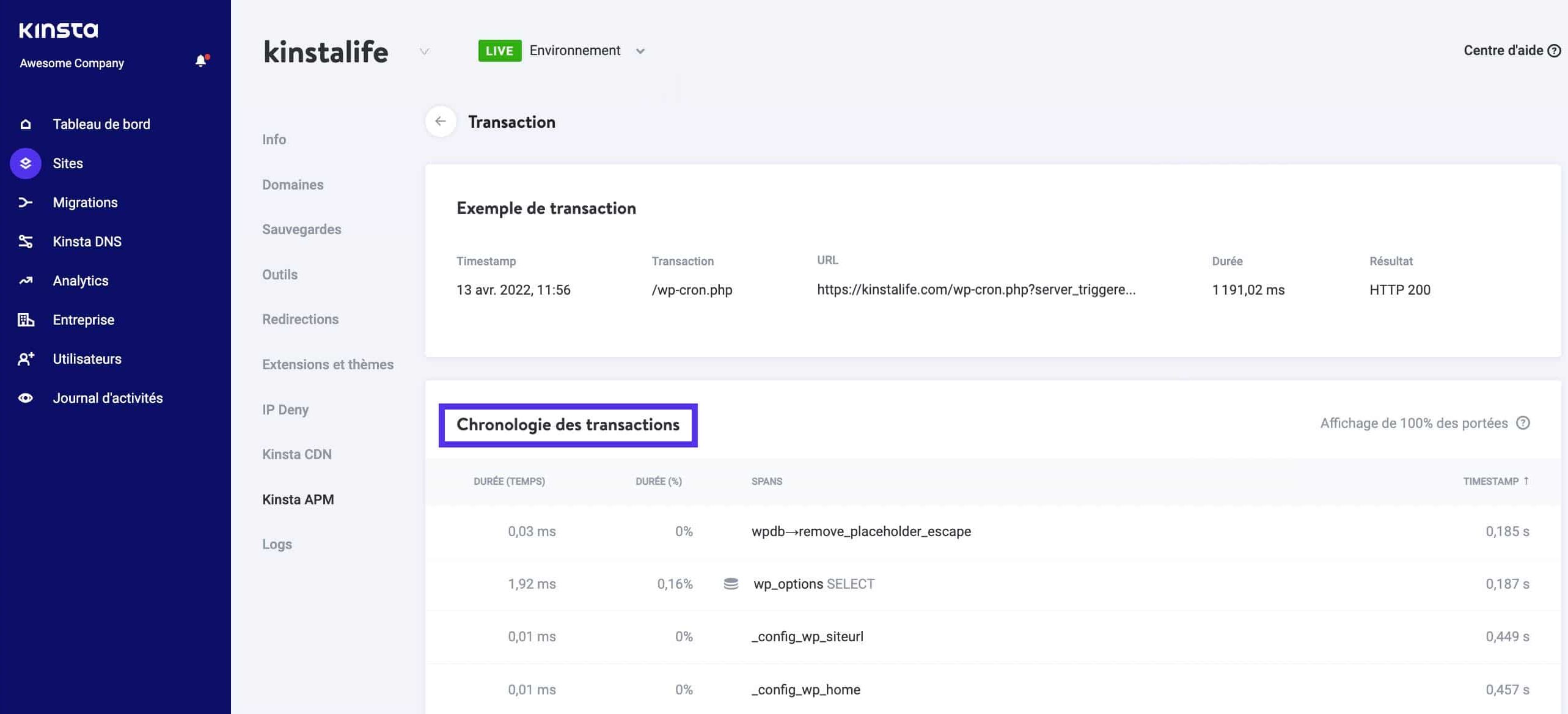Select the Kinsta APM tab
This screenshot has height=714, width=1568.
point(298,499)
